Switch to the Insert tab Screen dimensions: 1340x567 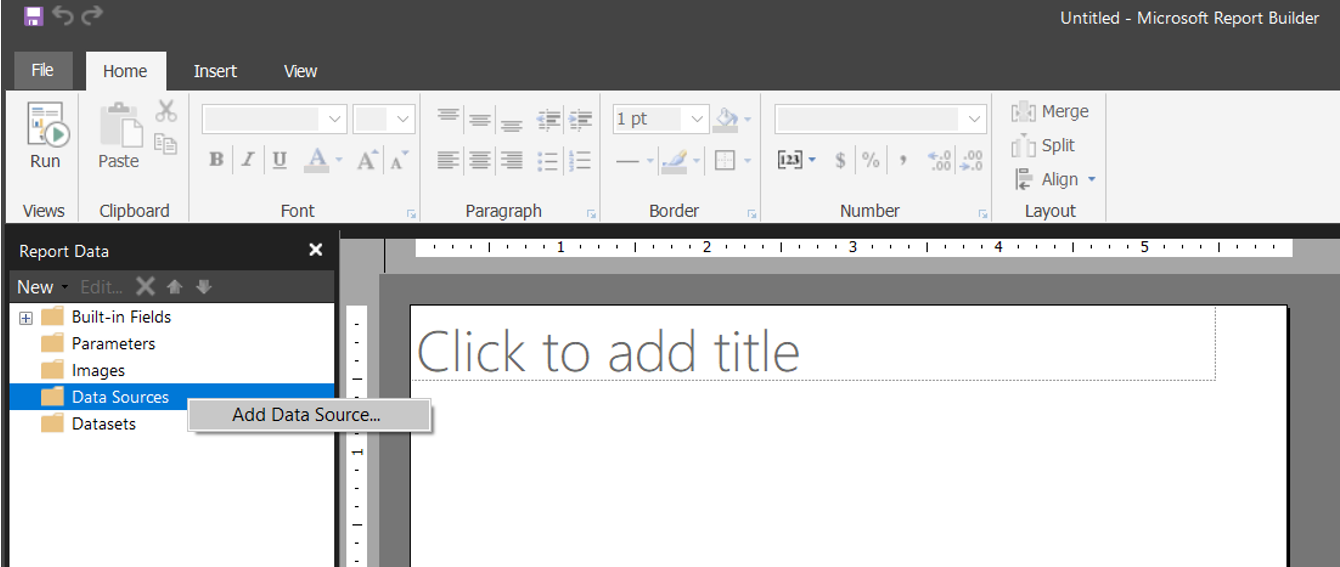tap(215, 71)
